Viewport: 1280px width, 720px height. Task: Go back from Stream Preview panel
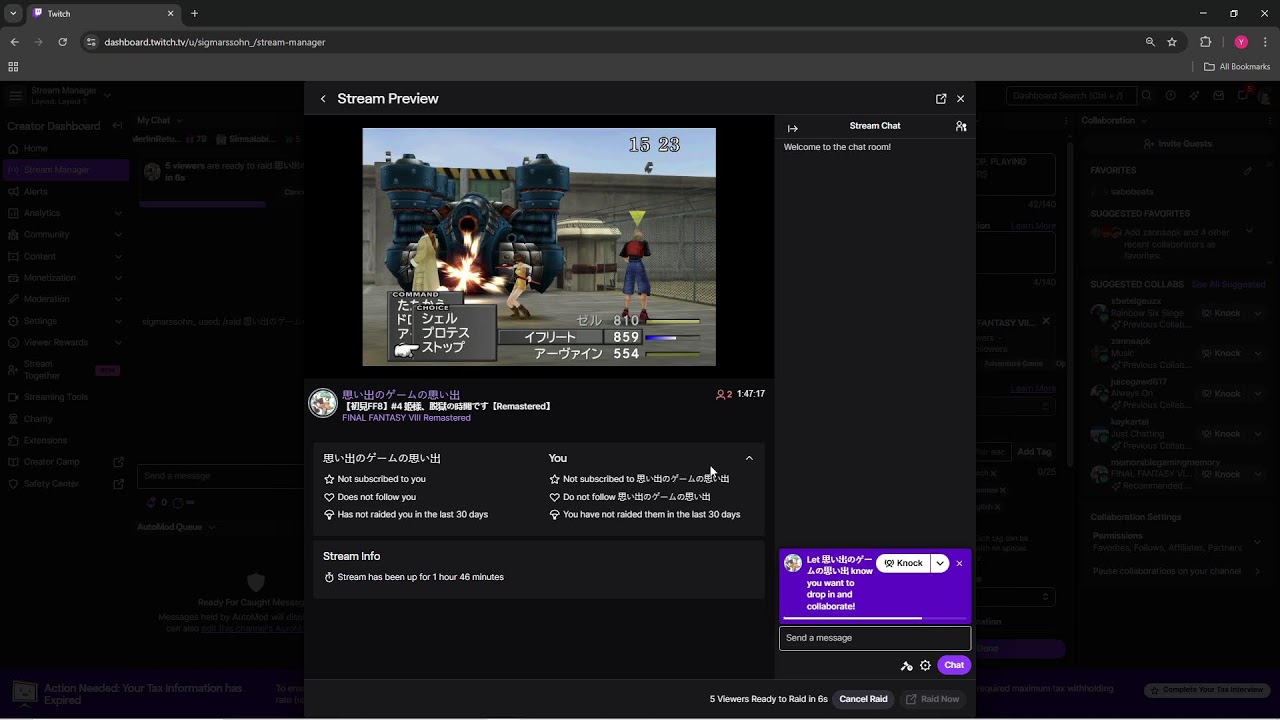coord(323,99)
